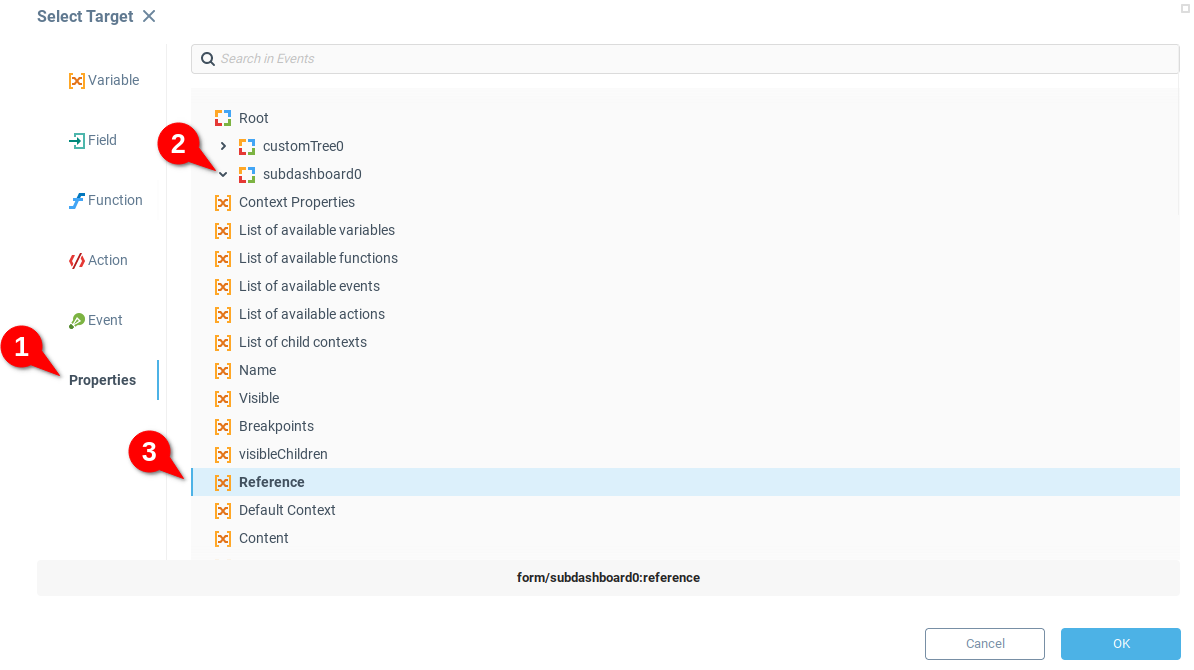The height and width of the screenshot is (670, 1194).
Task: Open the Event category icon
Action: [77, 321]
